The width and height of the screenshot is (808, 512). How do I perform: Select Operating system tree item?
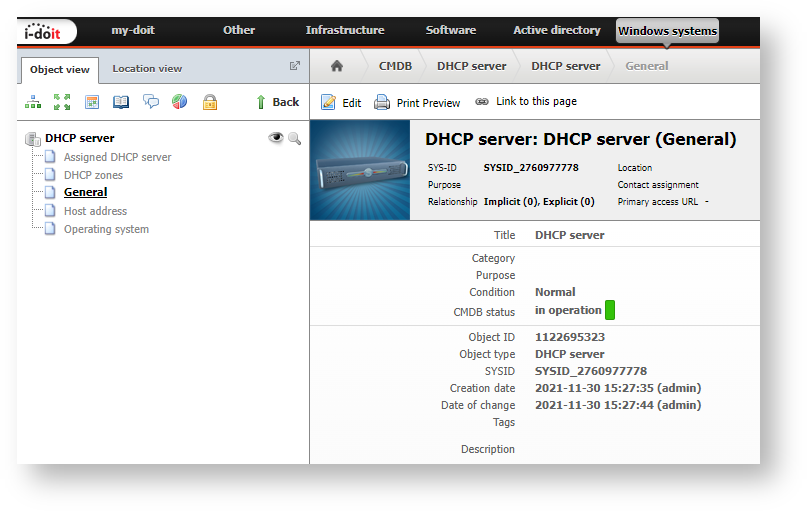106,229
